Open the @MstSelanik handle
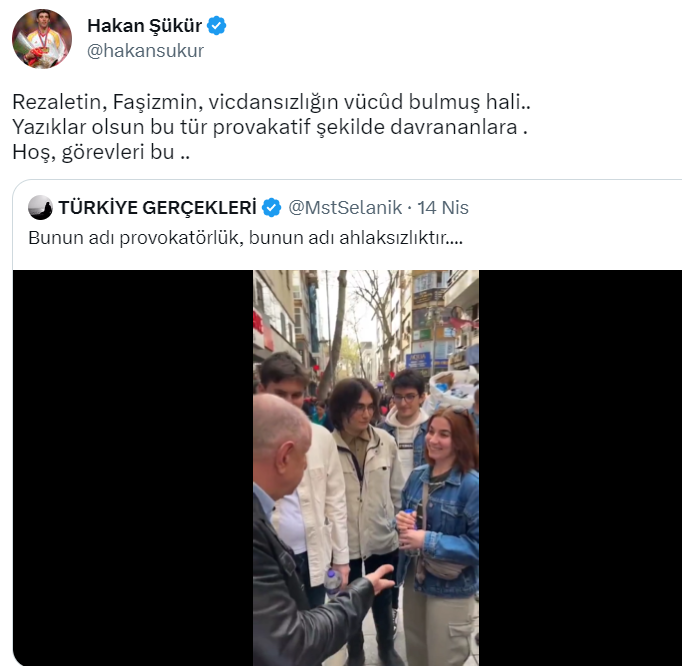This screenshot has width=682, height=666. (345, 207)
